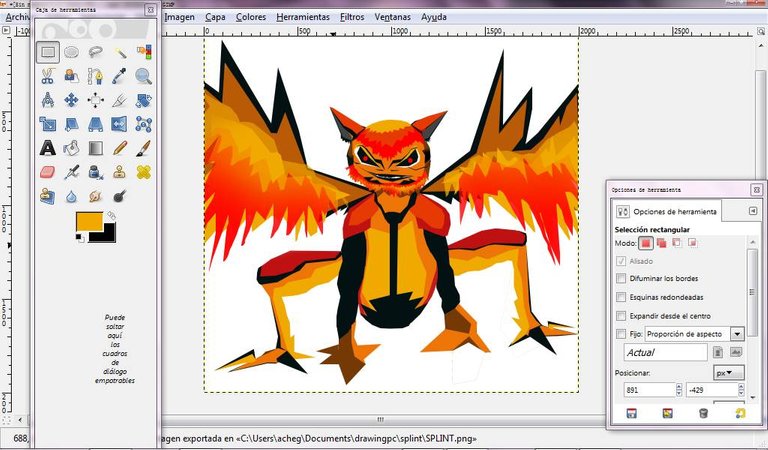Screen dimensions: 768x450
Task: Open the px units dropdown
Action: 729,373
